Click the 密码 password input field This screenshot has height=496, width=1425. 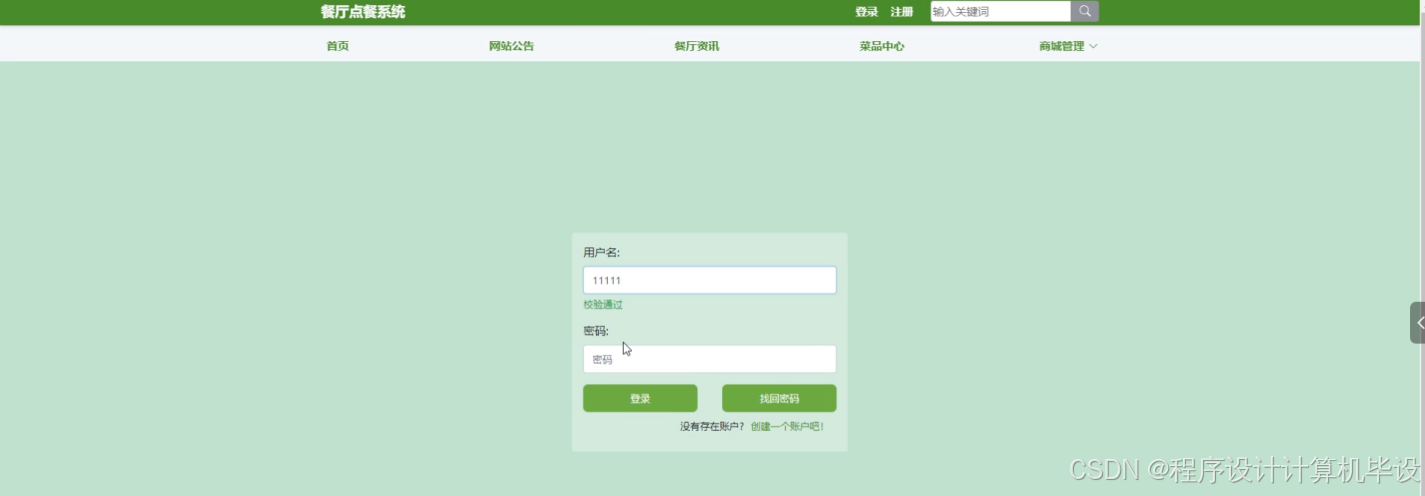[x=710, y=359]
